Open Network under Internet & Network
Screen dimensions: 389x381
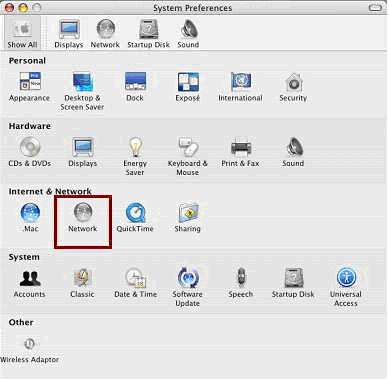click(83, 218)
